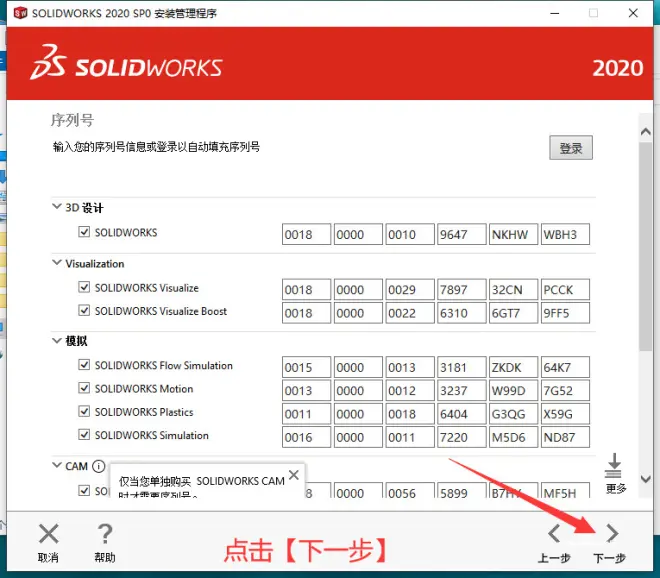This screenshot has height=578, width=660.
Task: Click SOLIDWORKS serial field containing 9647
Action: click(462, 234)
